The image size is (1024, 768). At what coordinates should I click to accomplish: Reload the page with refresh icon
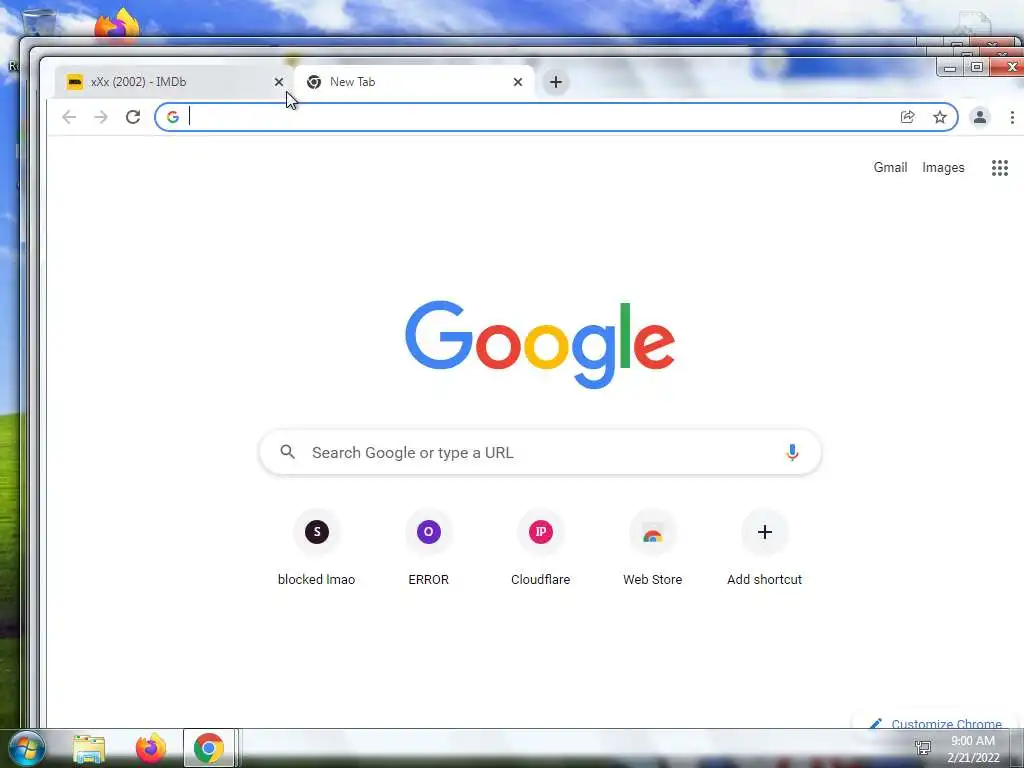point(133,117)
